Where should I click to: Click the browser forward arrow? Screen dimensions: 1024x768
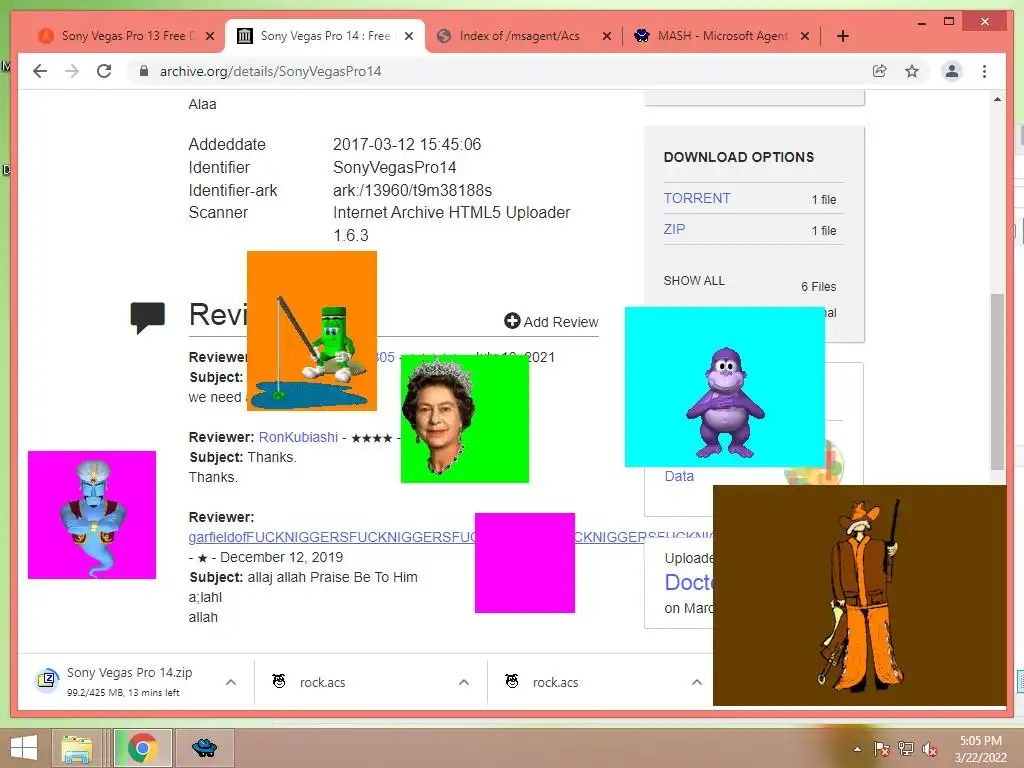[x=72, y=71]
